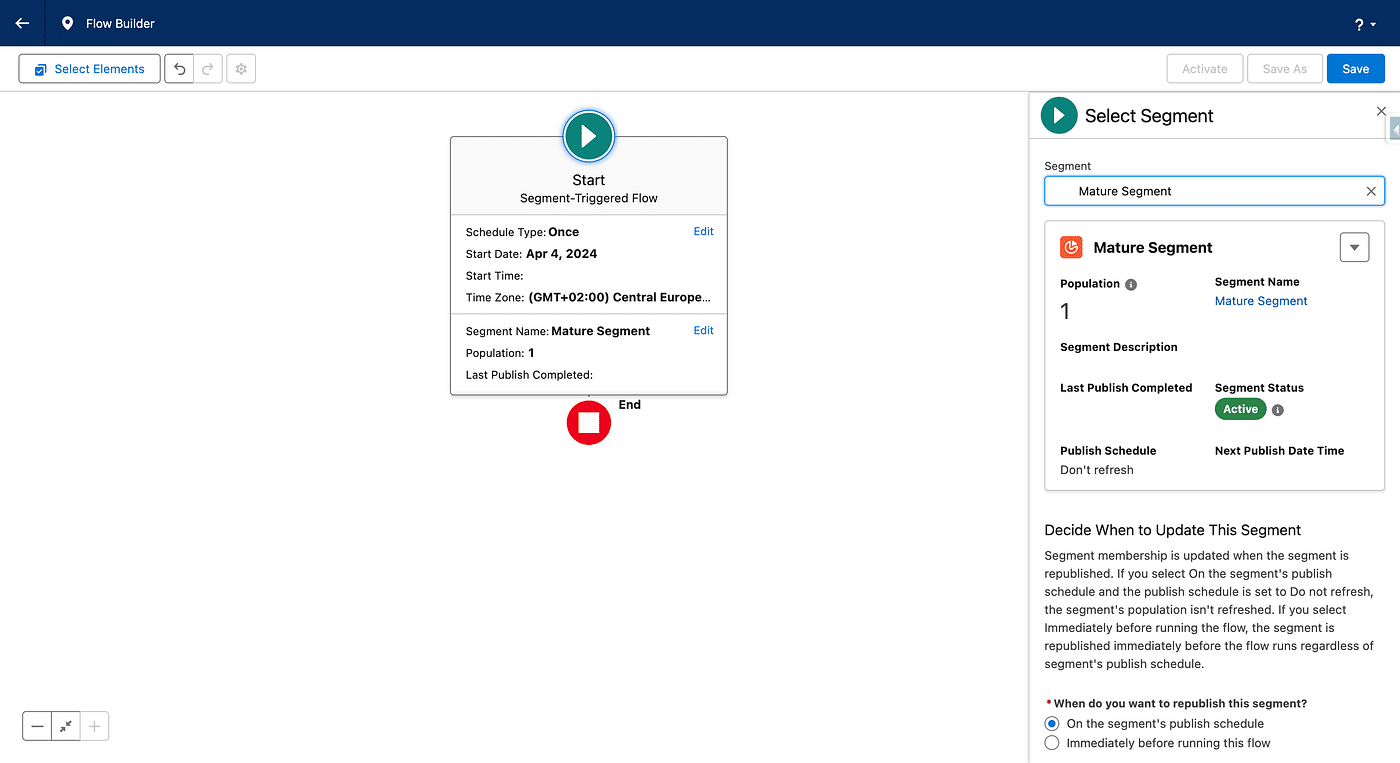The image size is (1400, 763).
Task: Click the Population info icon
Action: tap(1131, 284)
